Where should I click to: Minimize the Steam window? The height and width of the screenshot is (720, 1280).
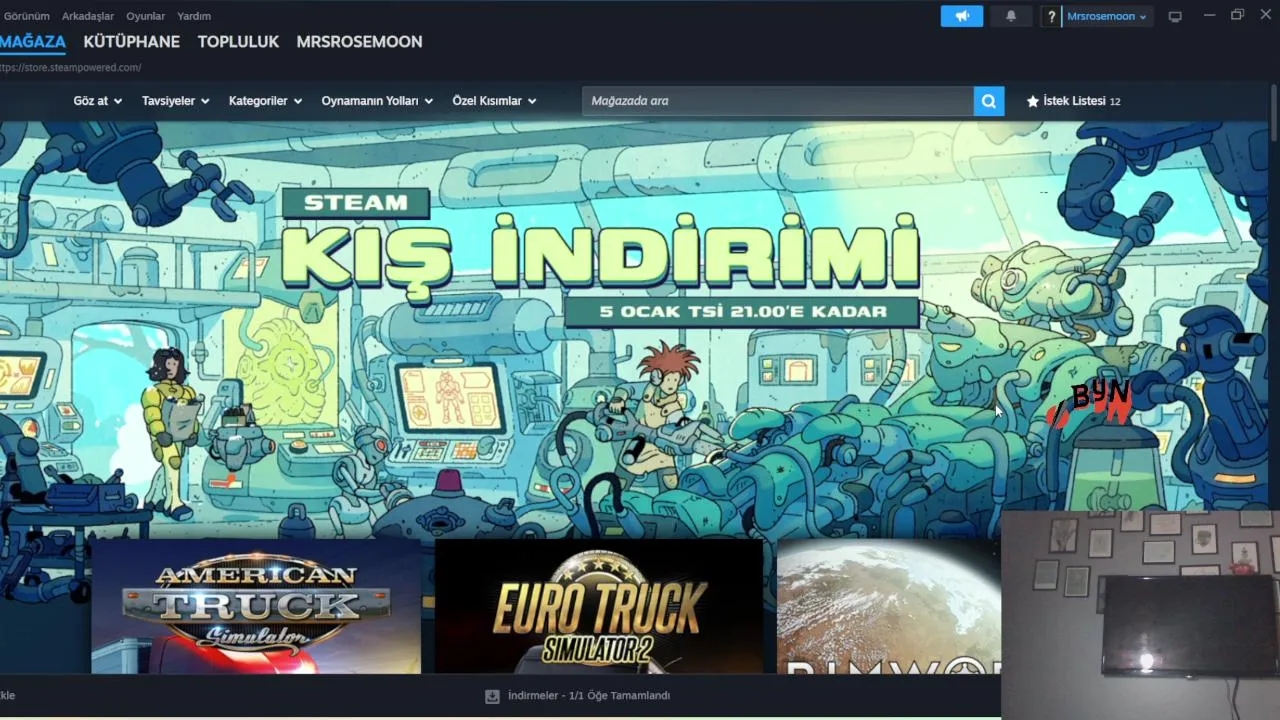1209,15
